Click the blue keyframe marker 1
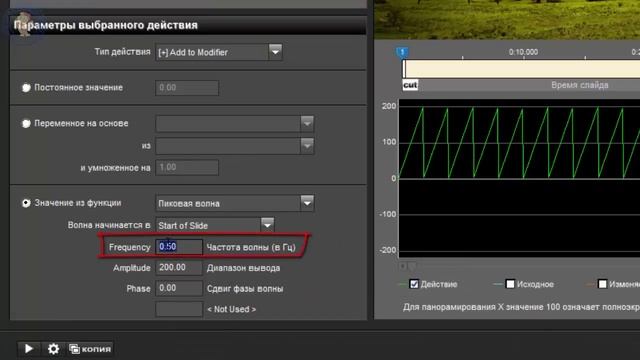The height and width of the screenshot is (360, 640). coord(402,52)
